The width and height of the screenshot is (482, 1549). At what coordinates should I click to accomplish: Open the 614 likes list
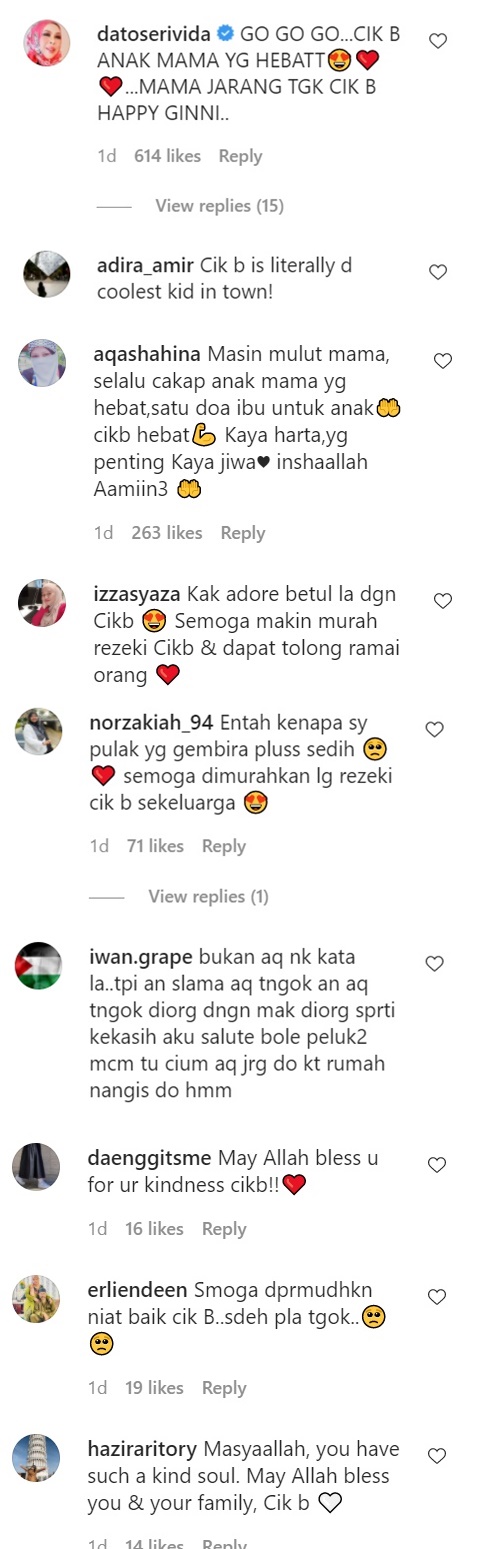click(167, 156)
